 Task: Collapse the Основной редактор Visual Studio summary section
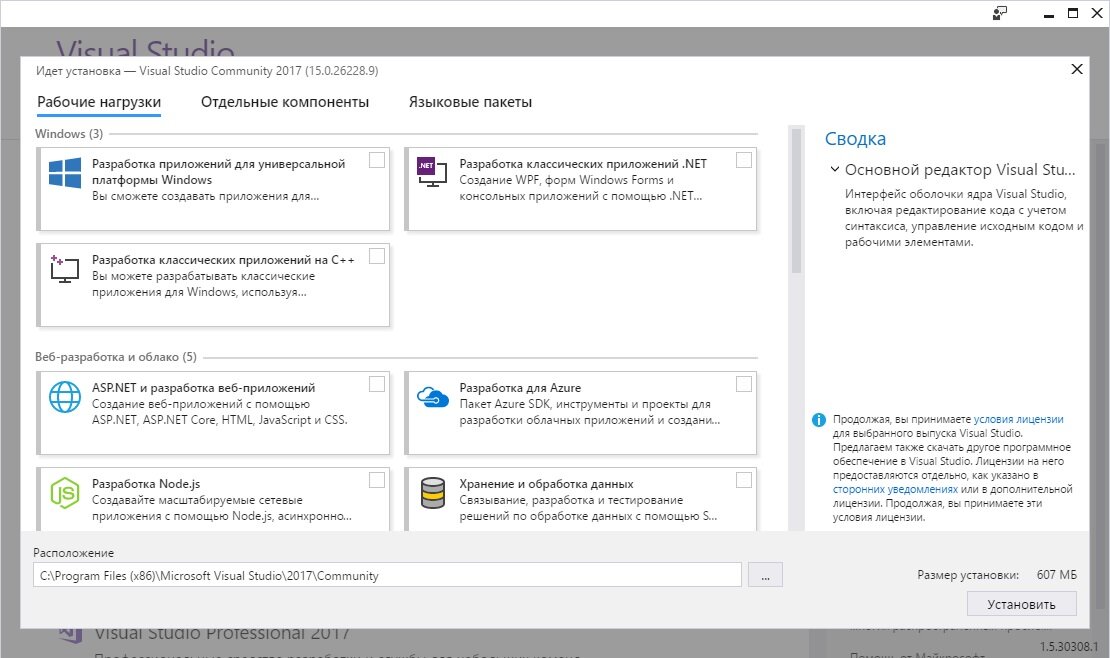835,169
